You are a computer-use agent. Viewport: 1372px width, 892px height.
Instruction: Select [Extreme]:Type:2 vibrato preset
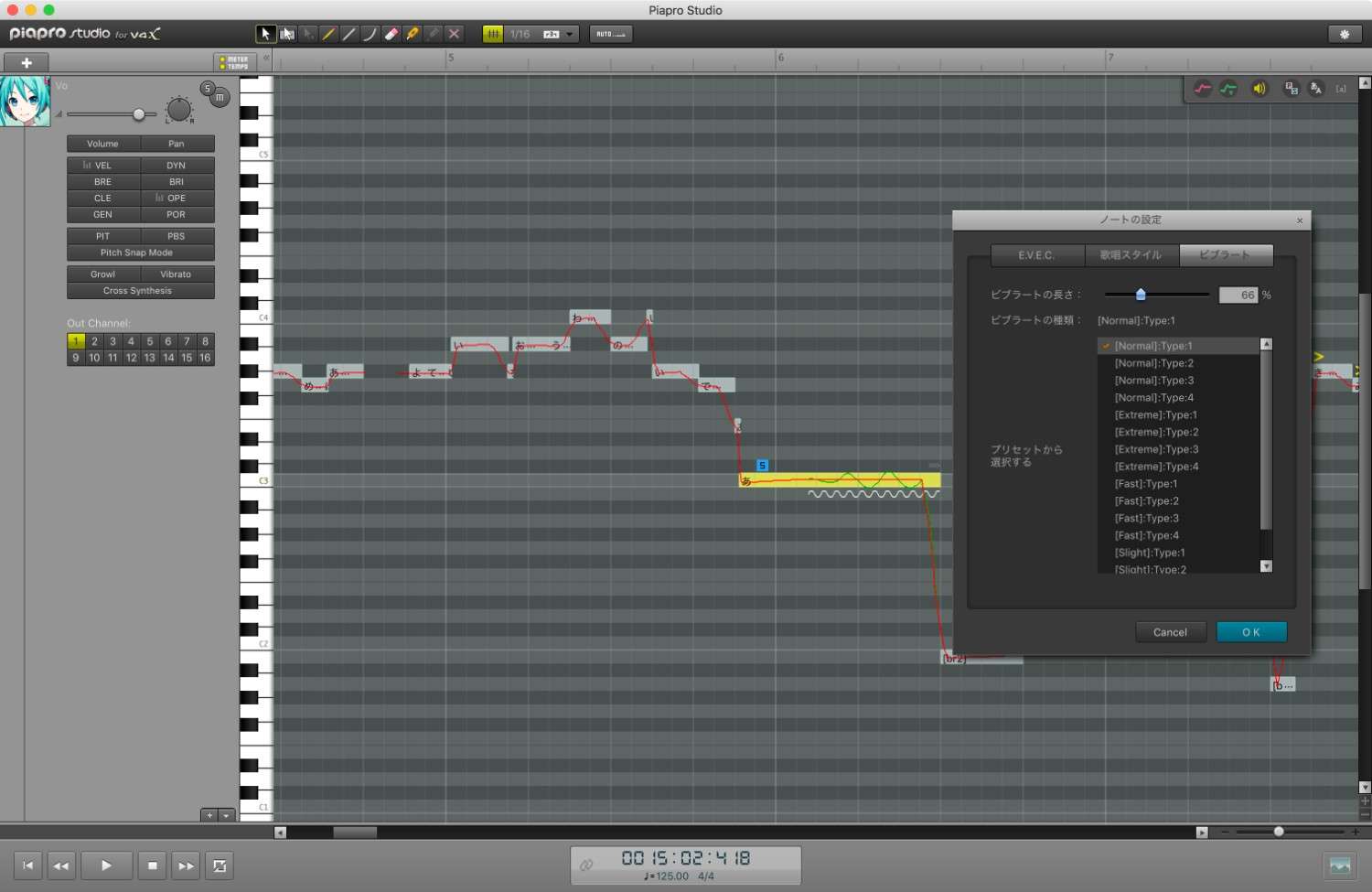(1156, 432)
